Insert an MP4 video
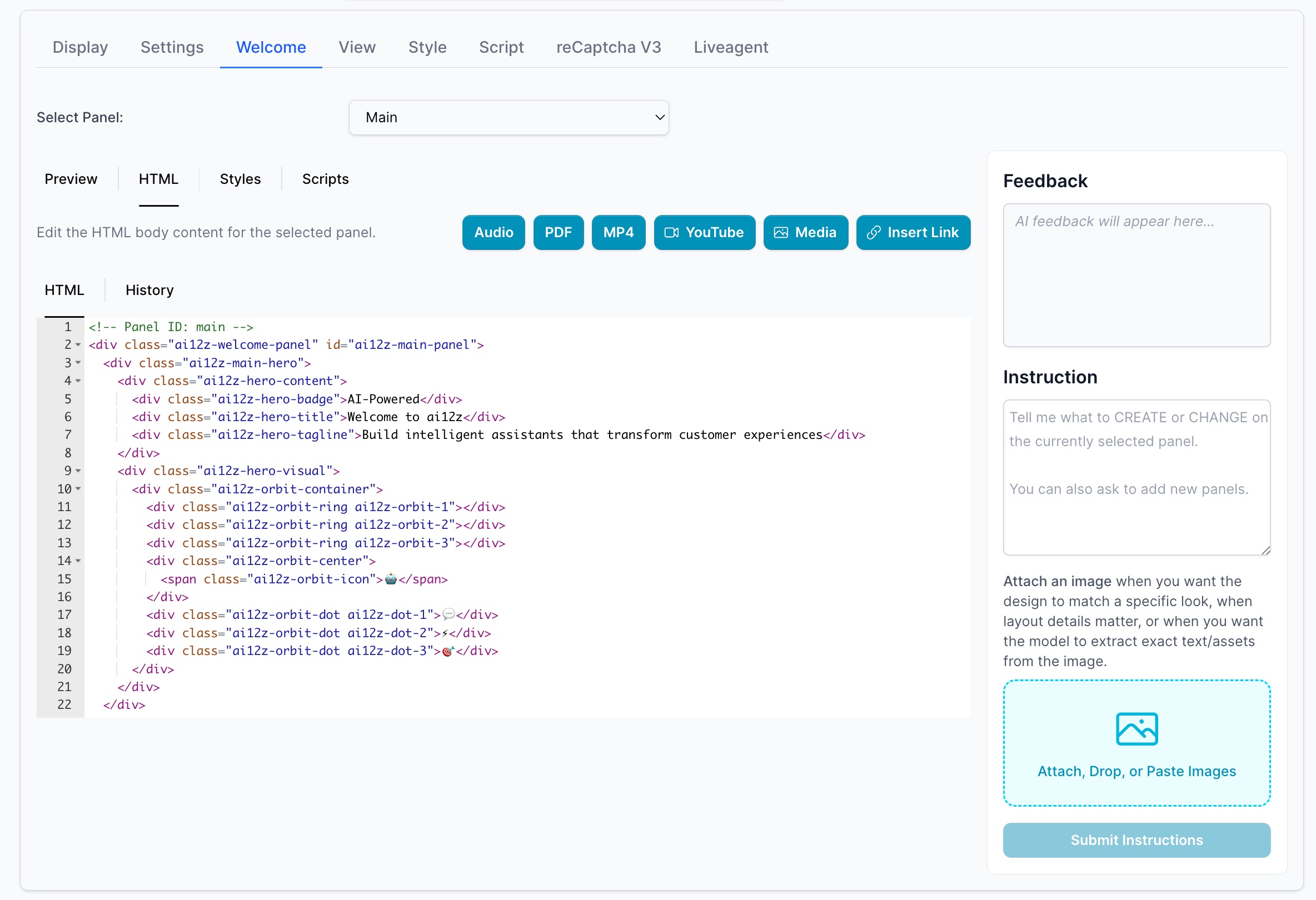1316x900 pixels. pos(618,232)
